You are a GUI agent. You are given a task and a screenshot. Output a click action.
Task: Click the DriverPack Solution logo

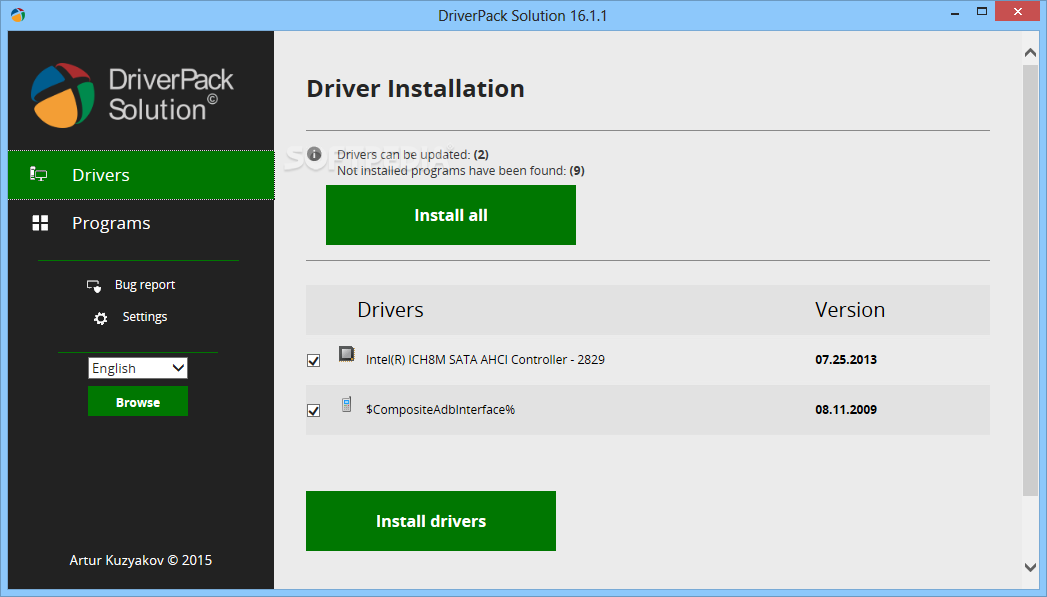(132, 95)
